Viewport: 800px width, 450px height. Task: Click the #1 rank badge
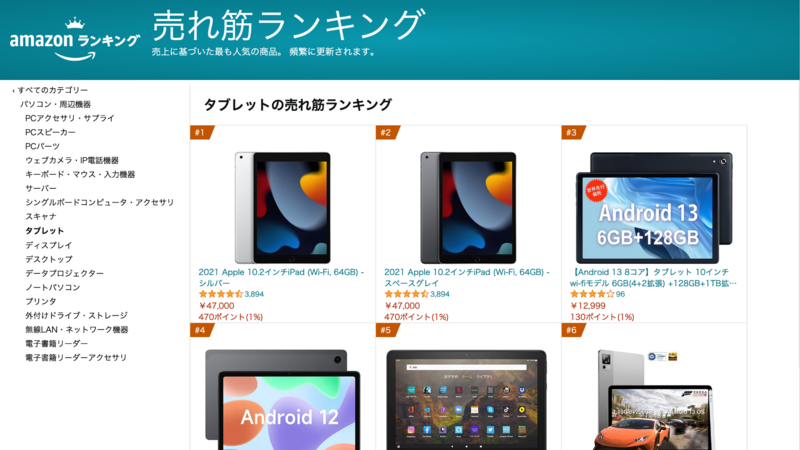point(201,133)
